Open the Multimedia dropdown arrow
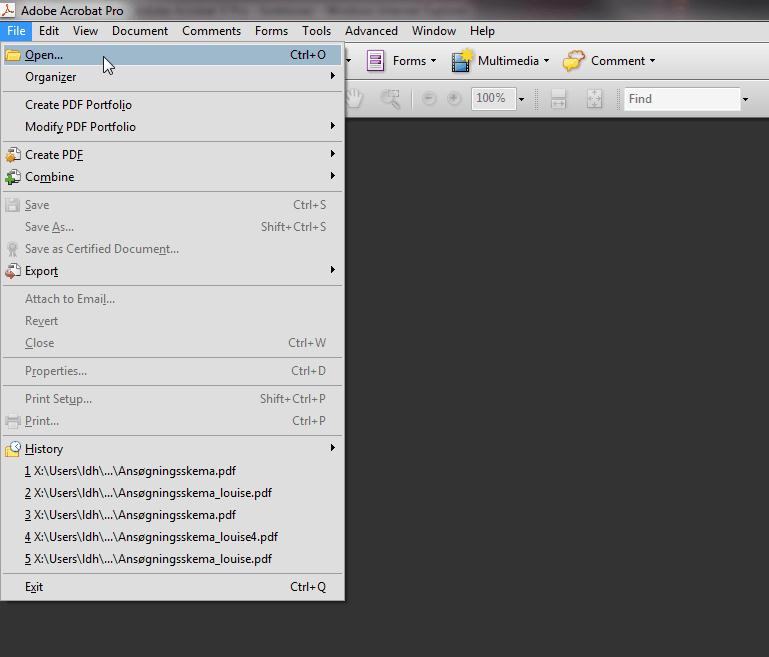Viewport: 769px width, 657px height. [x=546, y=61]
